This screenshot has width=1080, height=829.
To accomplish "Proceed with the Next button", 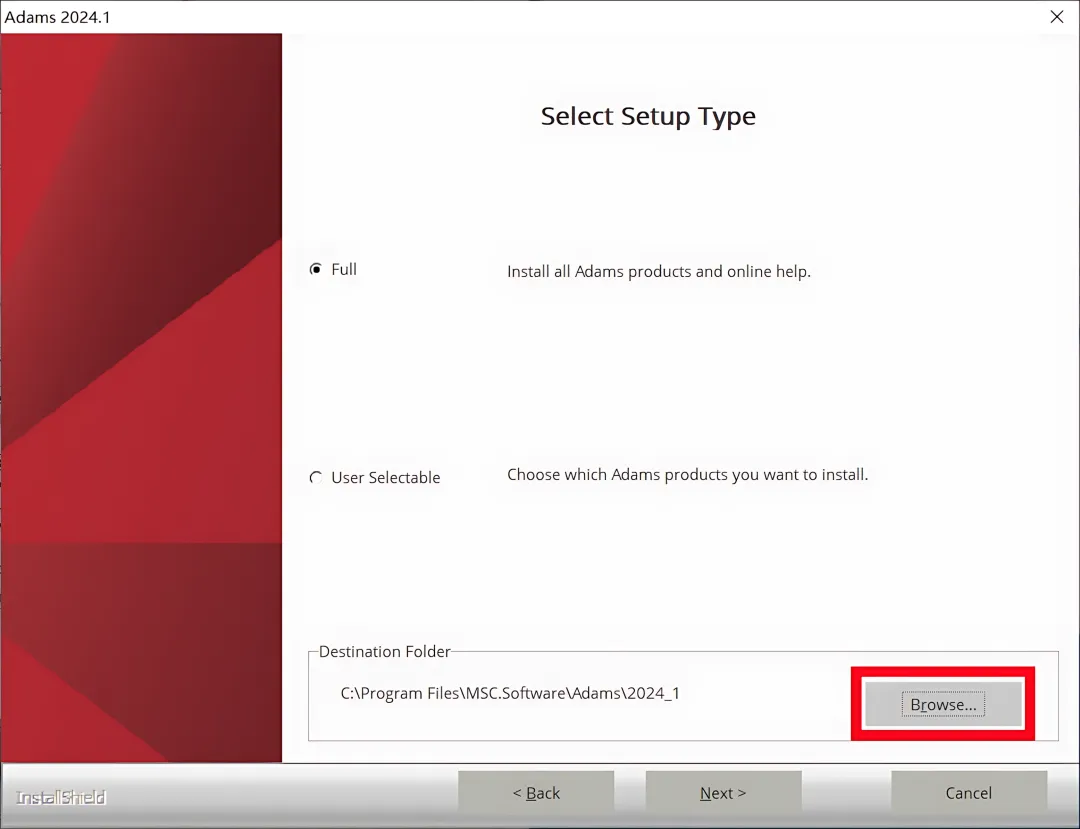I will tap(723, 793).
